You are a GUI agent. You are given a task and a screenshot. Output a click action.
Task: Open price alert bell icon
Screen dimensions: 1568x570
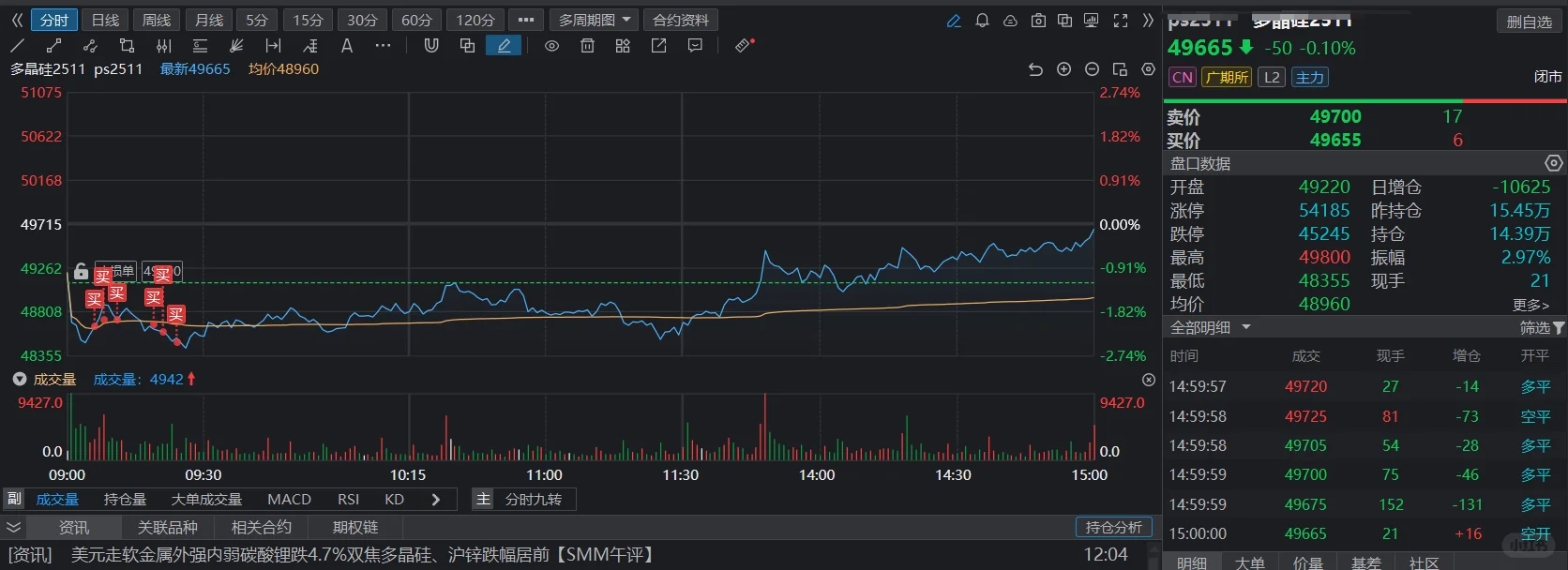tap(982, 20)
